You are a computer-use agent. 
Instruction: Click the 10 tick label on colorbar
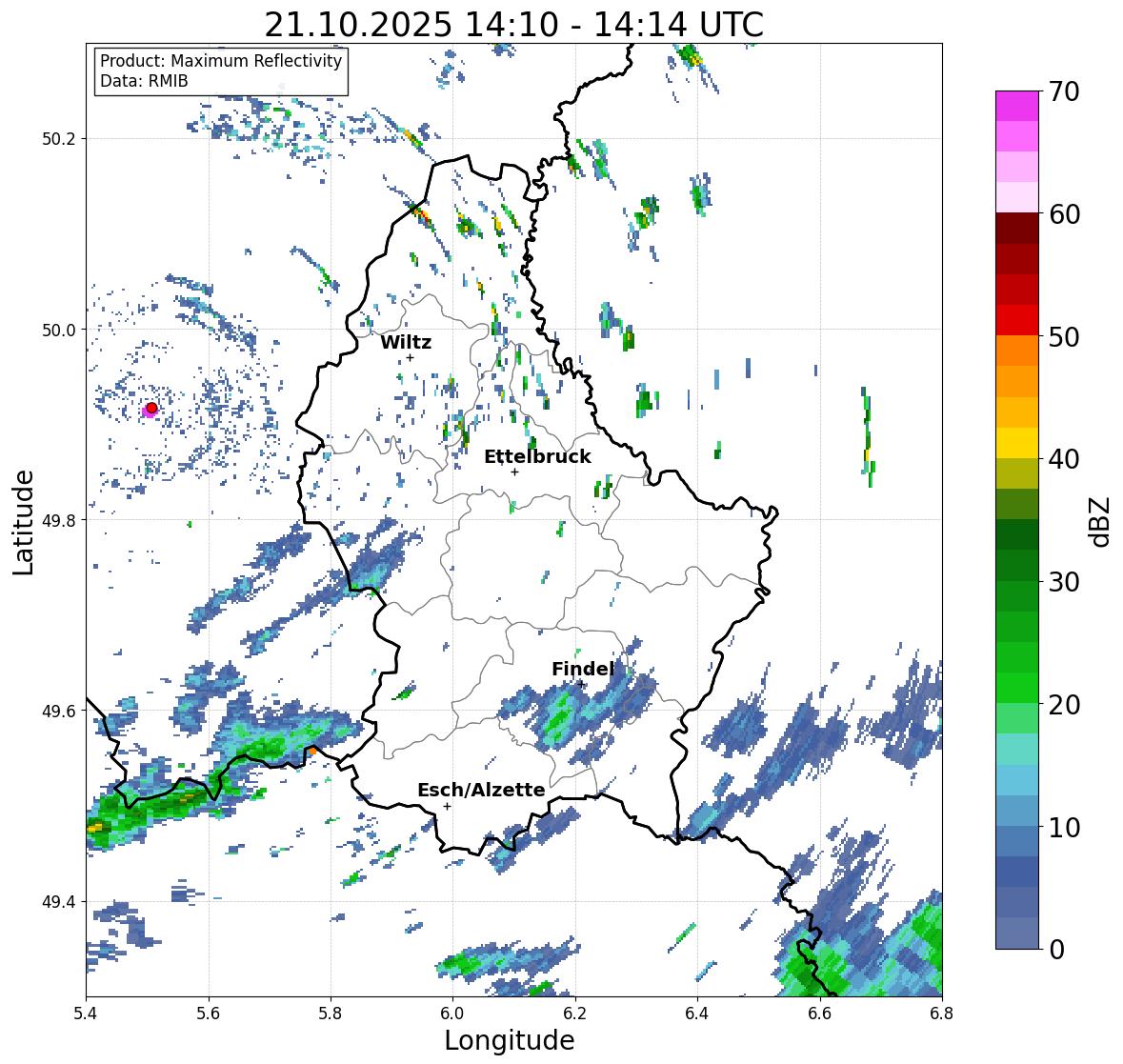click(x=1063, y=827)
